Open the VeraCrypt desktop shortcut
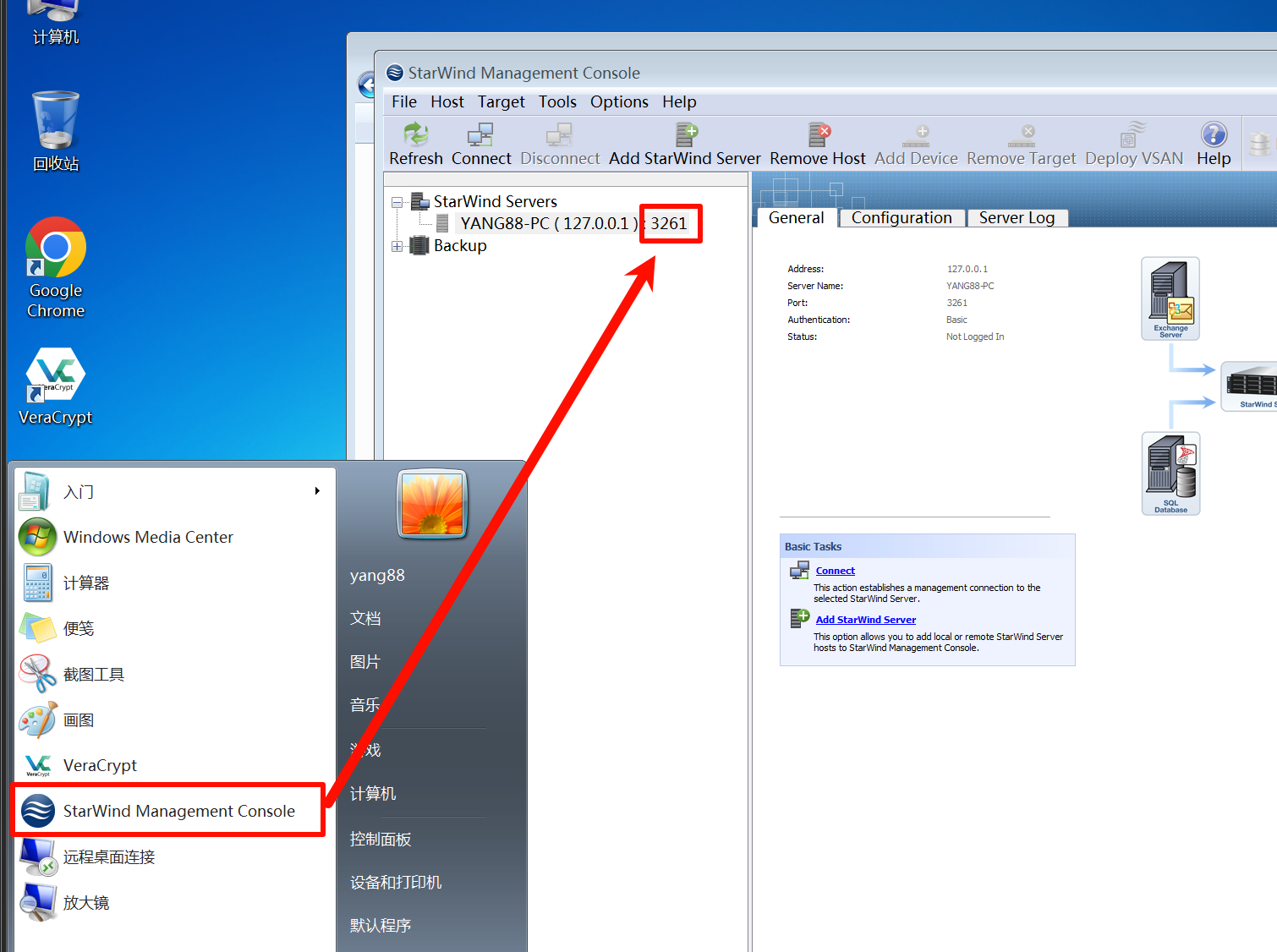Viewport: 1277px width, 952px height. click(56, 386)
